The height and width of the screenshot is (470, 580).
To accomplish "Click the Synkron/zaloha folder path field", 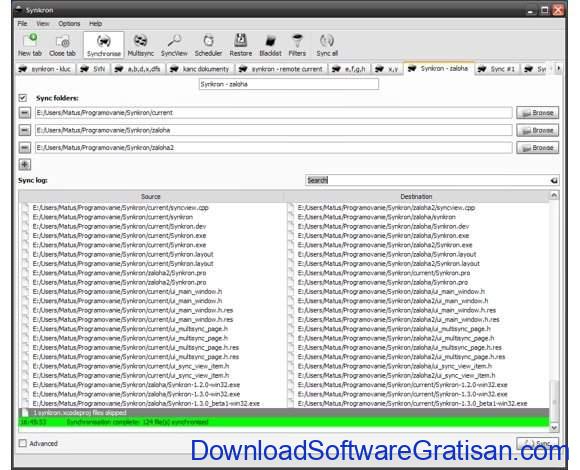I will click(274, 130).
